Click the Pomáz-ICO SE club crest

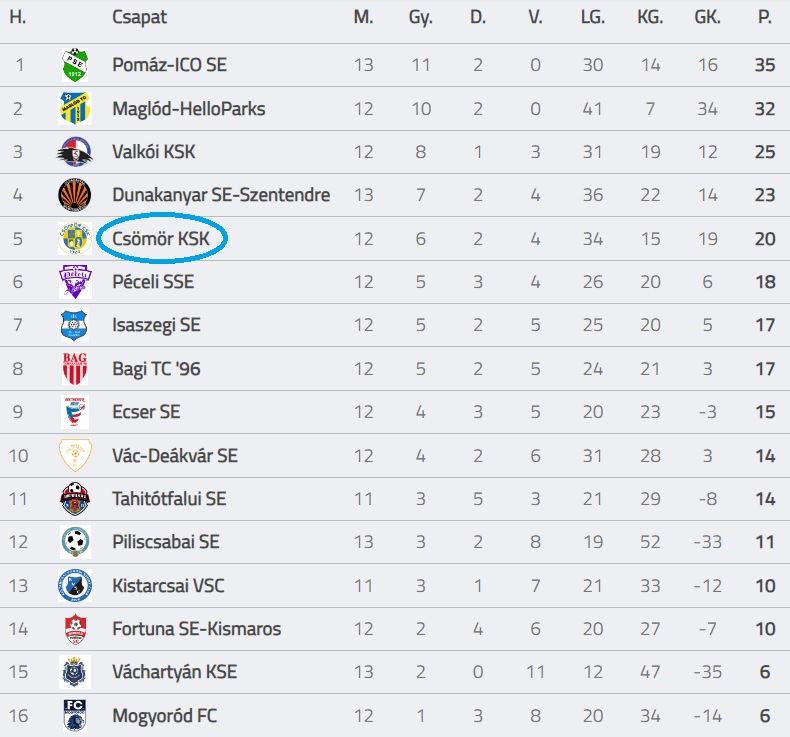coord(75,65)
